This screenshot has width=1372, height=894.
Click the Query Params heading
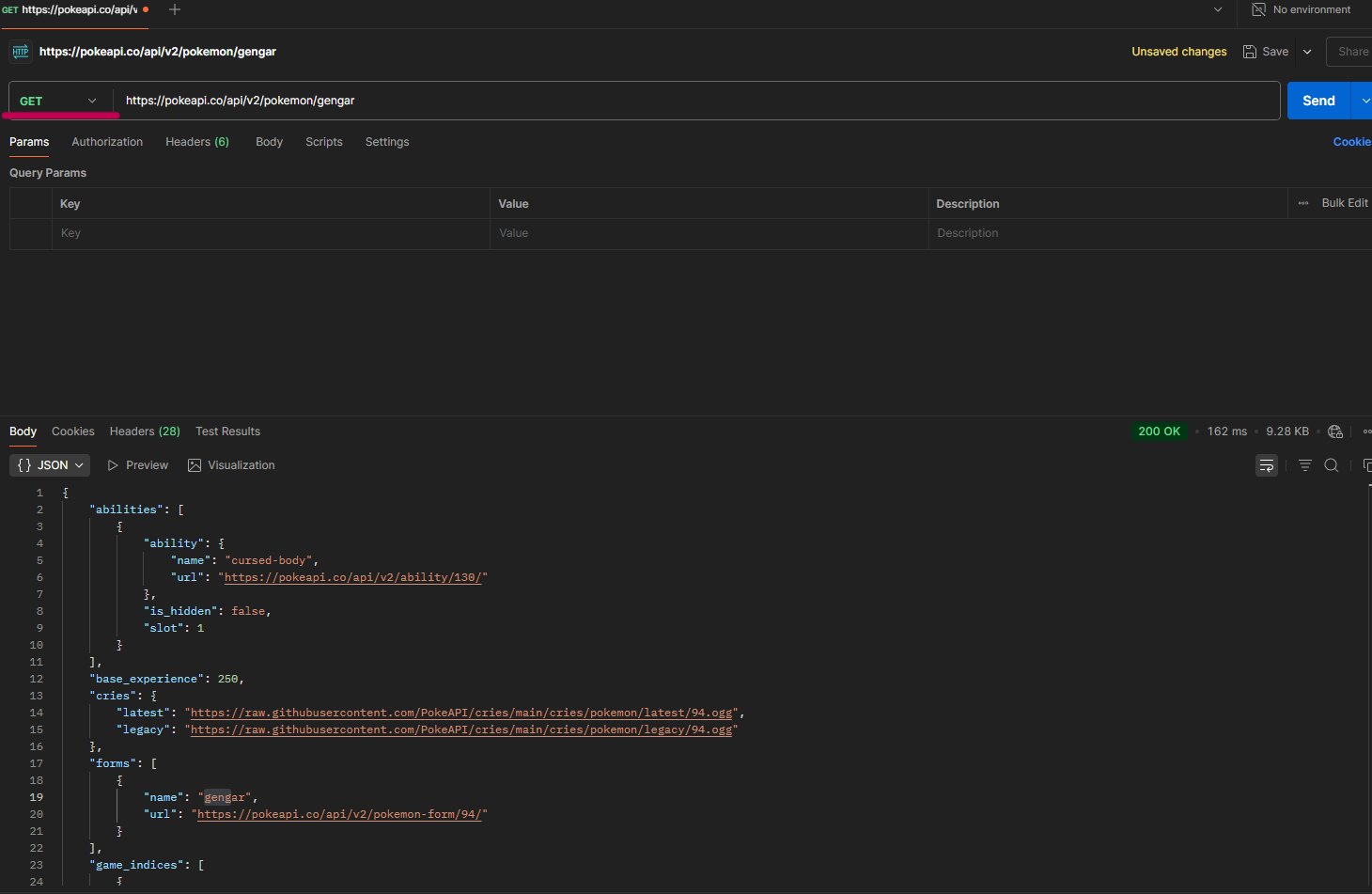[48, 173]
